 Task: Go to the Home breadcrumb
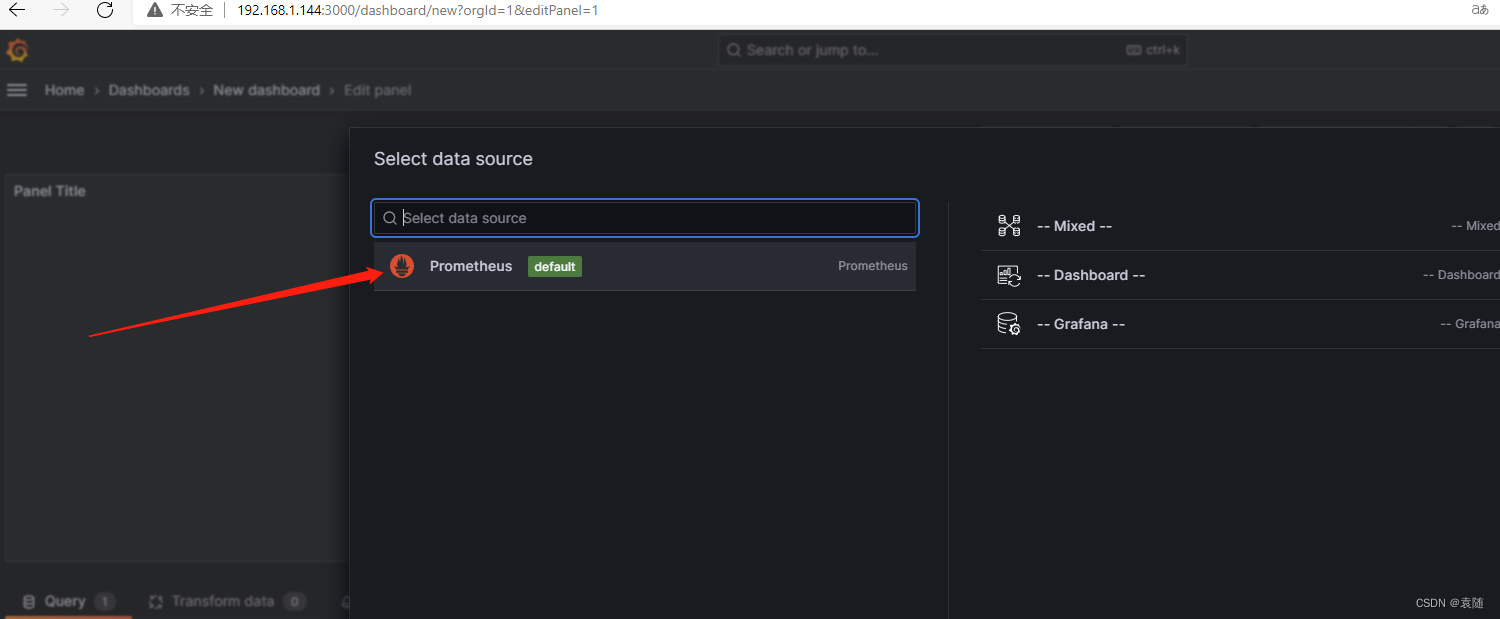tap(64, 90)
